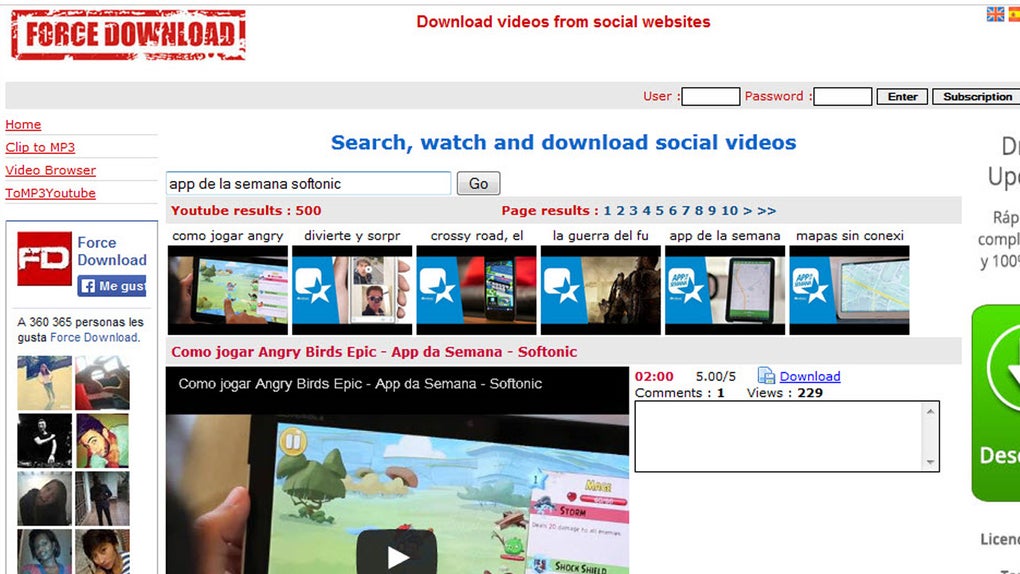Go to results page 10
1020x574 pixels.
(729, 211)
